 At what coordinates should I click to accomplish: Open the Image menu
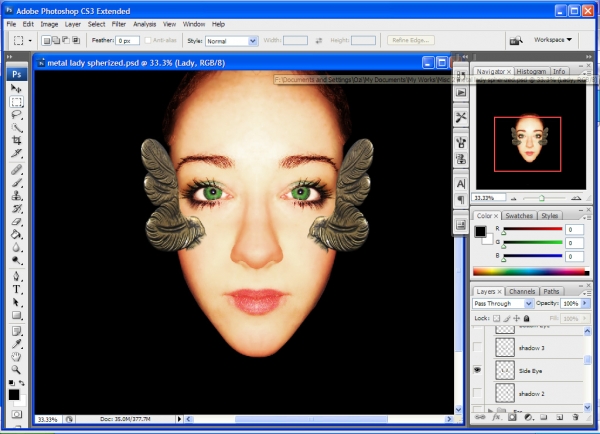[x=49, y=24]
